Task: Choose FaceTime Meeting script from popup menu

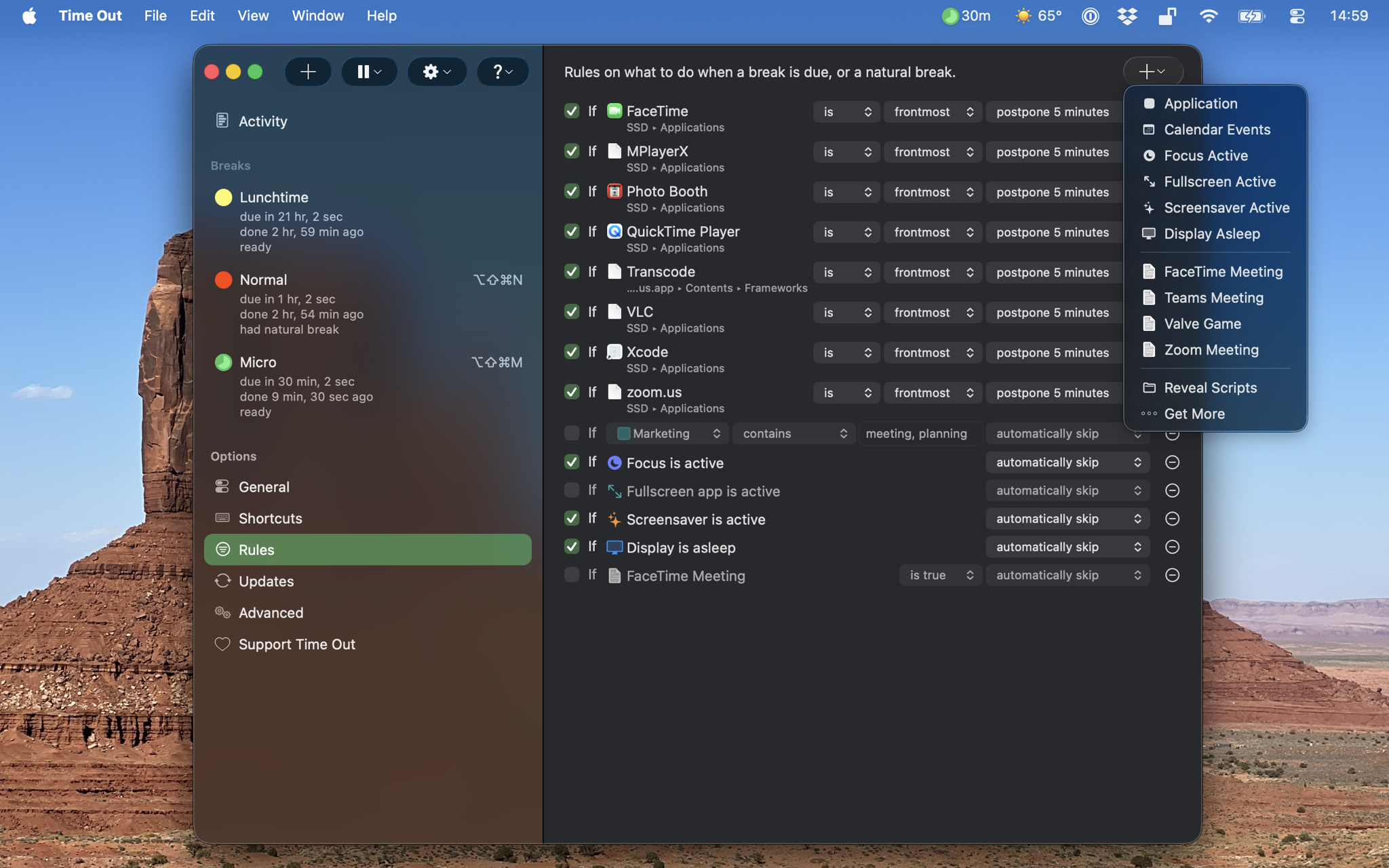Action: 1215,272
